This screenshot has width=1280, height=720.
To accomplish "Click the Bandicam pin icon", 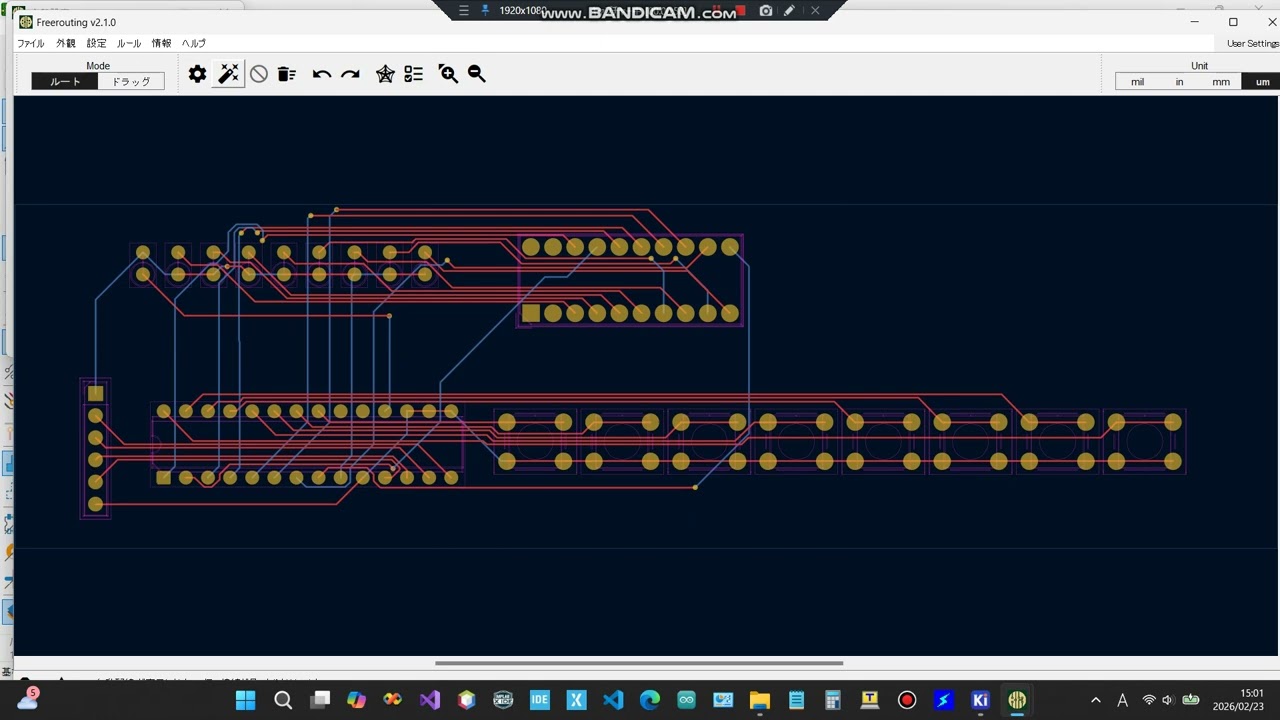I will tap(486, 10).
